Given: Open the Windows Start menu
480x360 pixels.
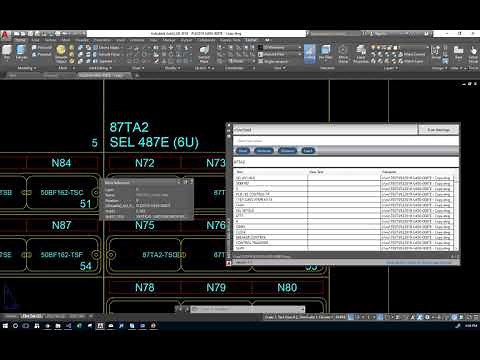Looking at the screenshot, I should pyautogui.click(x=5, y=326).
